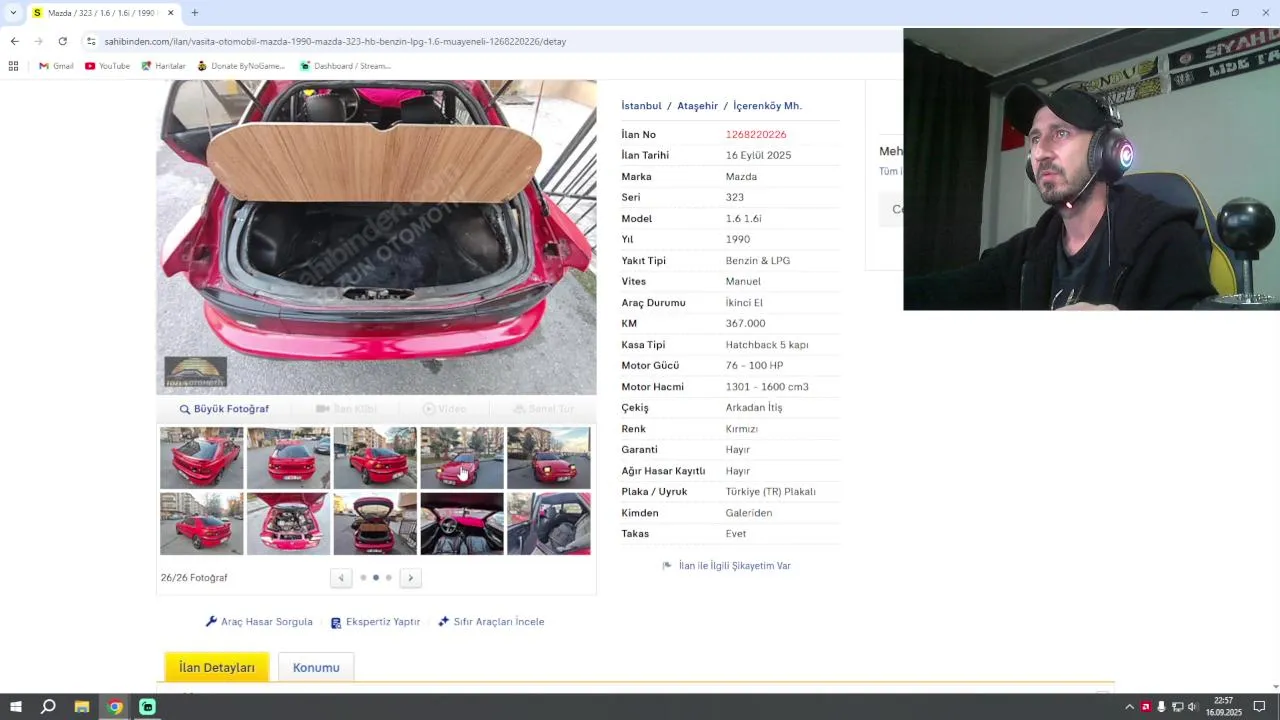Click the microphone tray icon

click(x=1161, y=707)
